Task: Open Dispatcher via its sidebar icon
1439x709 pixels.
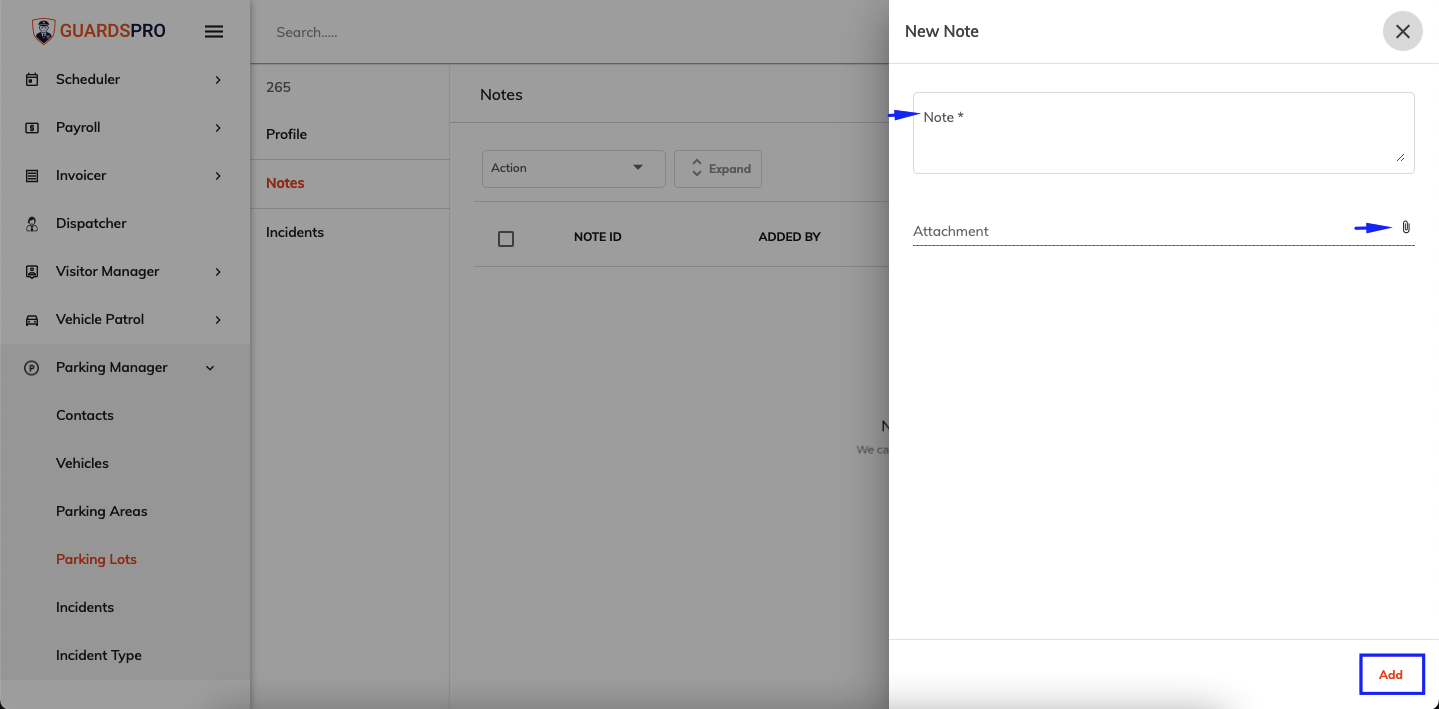Action: [32, 223]
